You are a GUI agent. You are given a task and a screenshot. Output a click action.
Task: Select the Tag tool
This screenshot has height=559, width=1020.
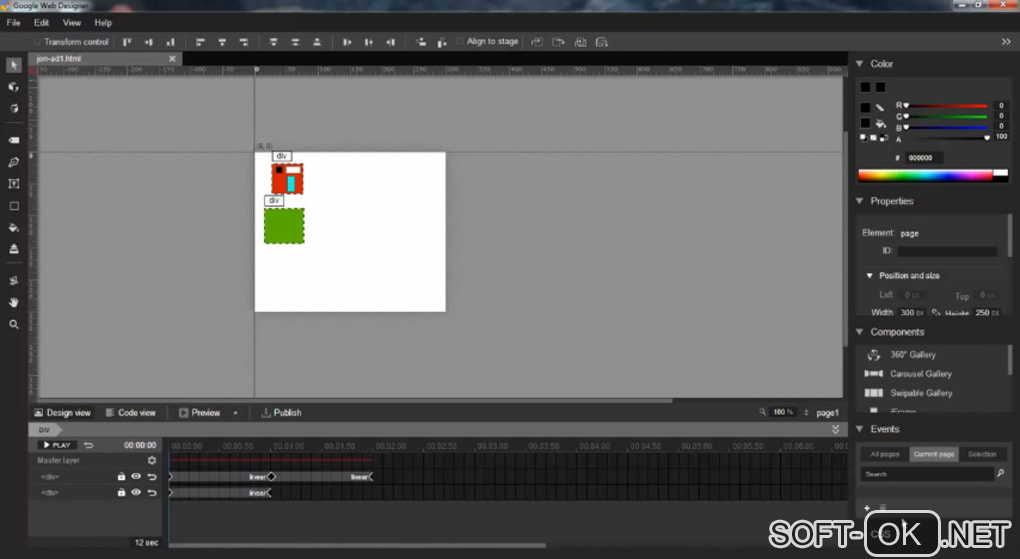(14, 140)
